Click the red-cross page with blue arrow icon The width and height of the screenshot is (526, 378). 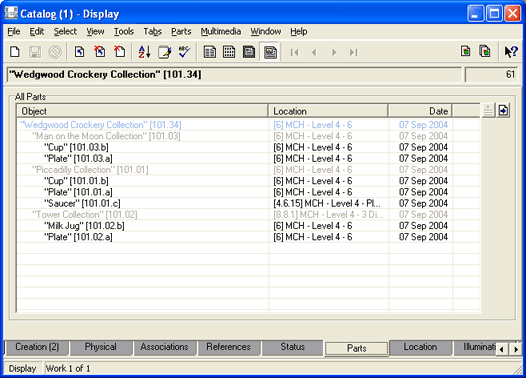click(x=100, y=52)
